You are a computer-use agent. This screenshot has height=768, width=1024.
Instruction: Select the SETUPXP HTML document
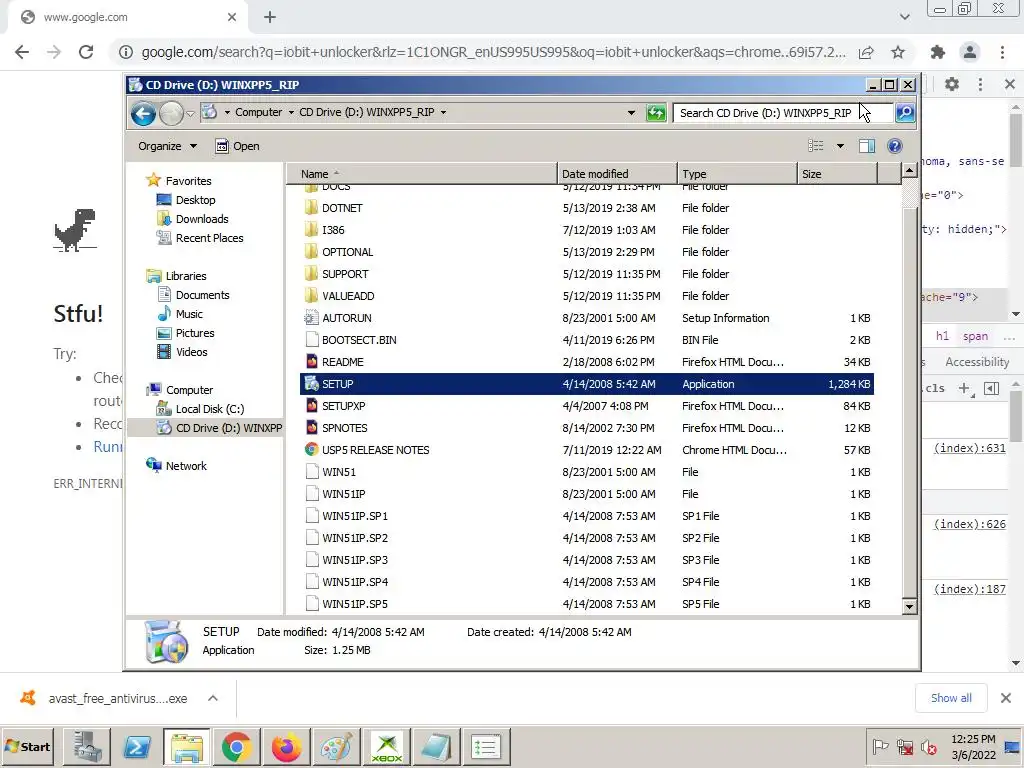tap(586, 406)
